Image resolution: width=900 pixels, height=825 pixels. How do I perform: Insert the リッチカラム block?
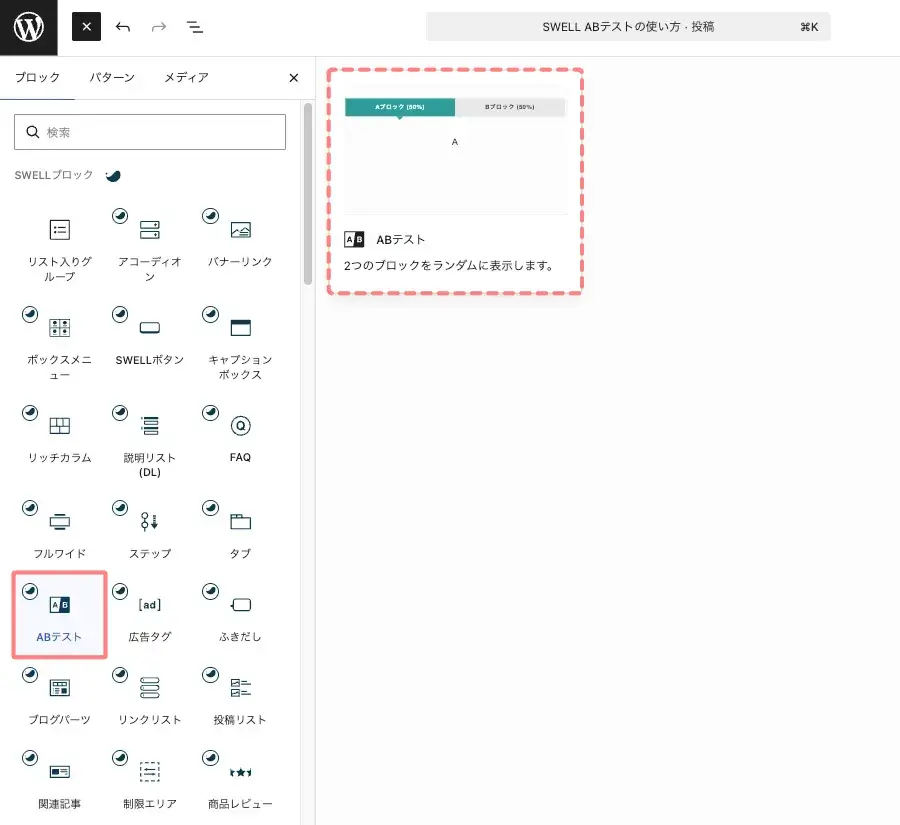[x=60, y=441]
